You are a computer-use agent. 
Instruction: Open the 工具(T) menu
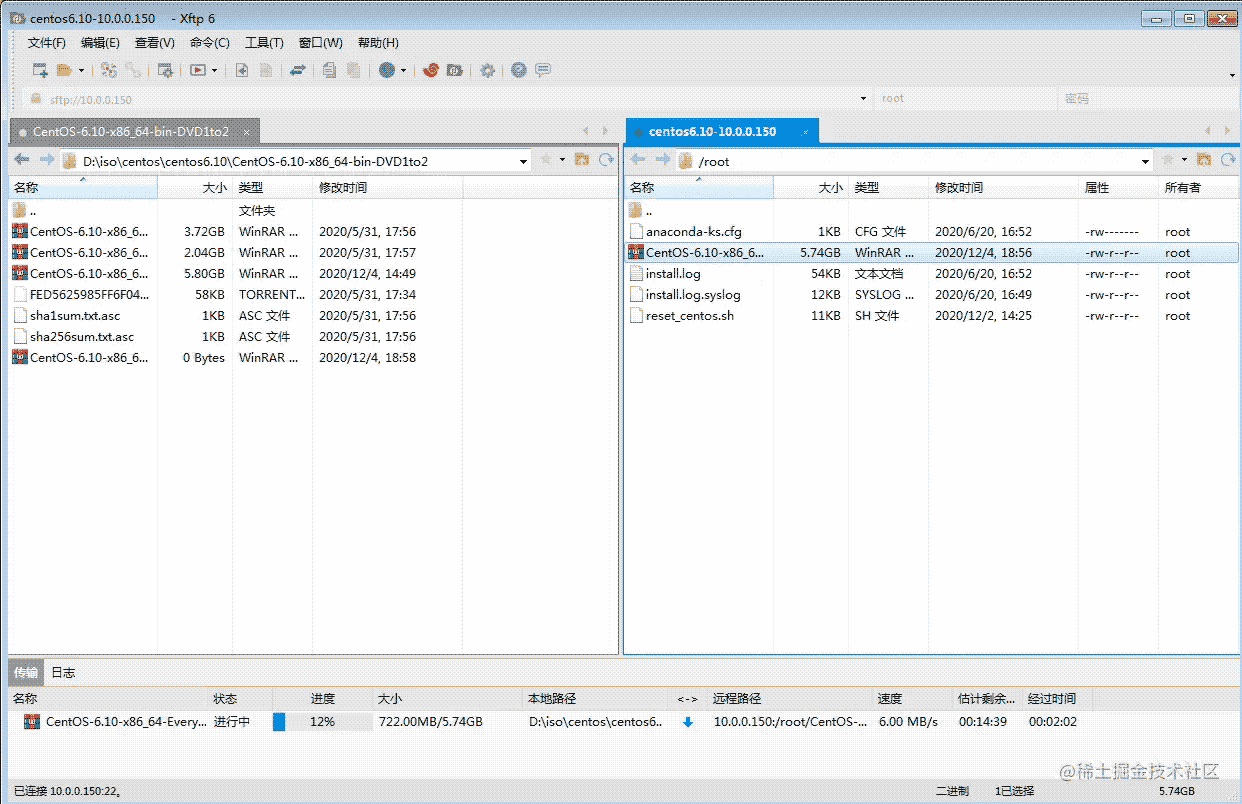point(264,43)
